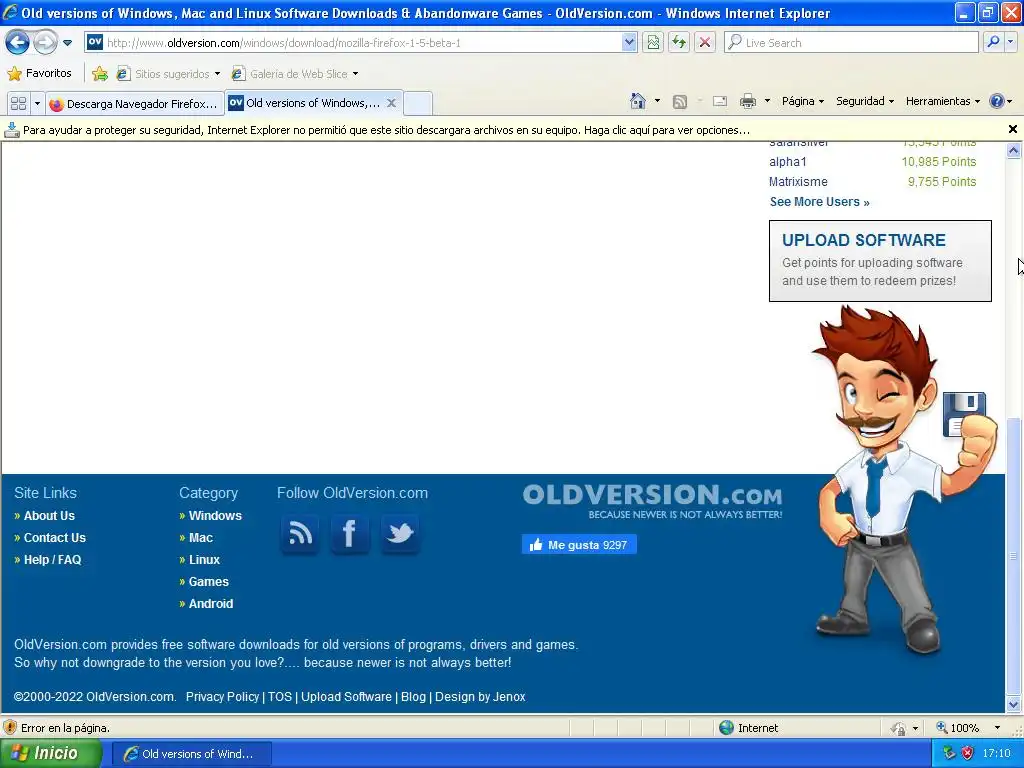Click the add to favorites bar icon
Screen dimensions: 1024x768
[100, 74]
